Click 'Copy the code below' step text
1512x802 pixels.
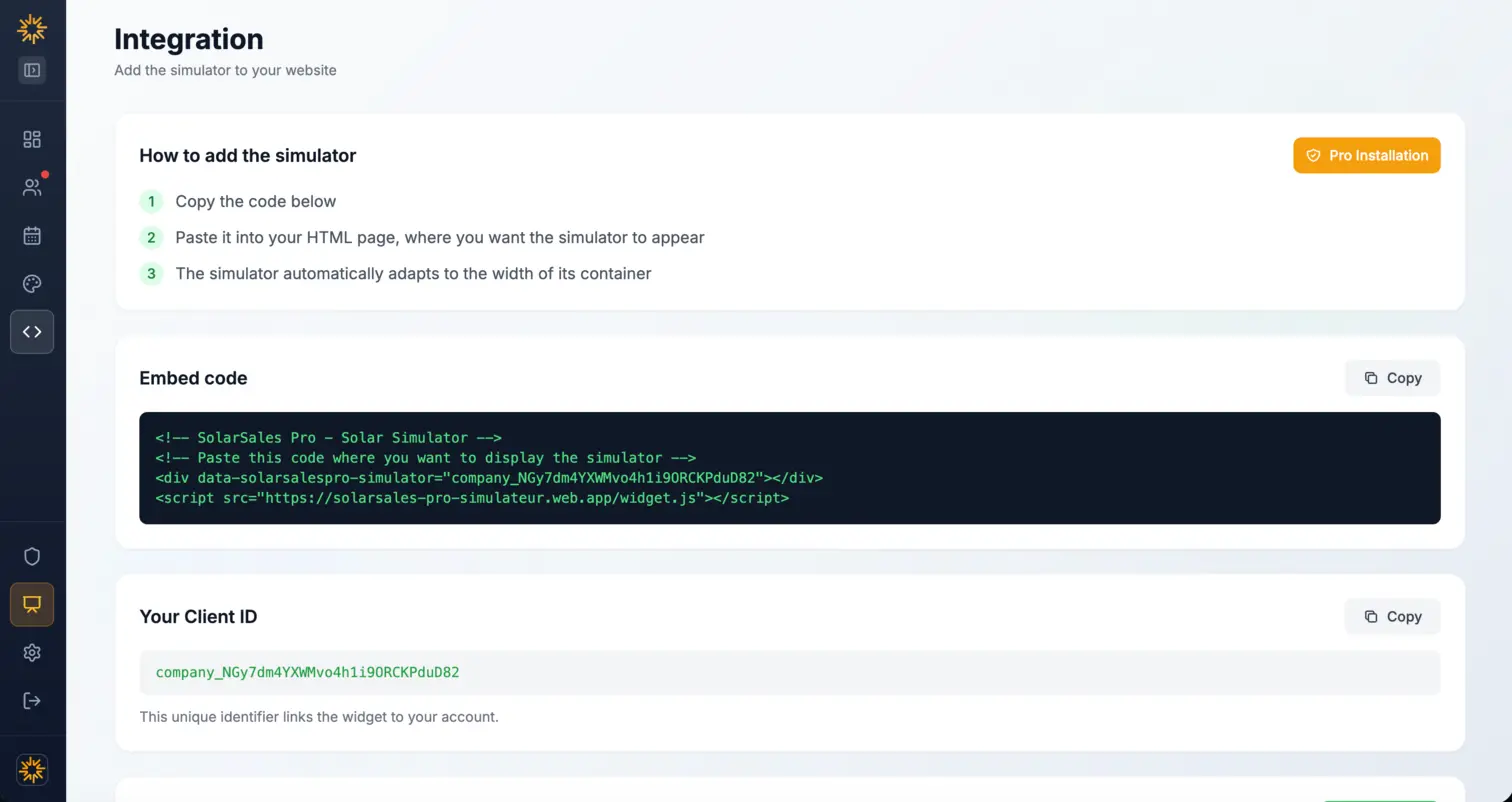256,201
